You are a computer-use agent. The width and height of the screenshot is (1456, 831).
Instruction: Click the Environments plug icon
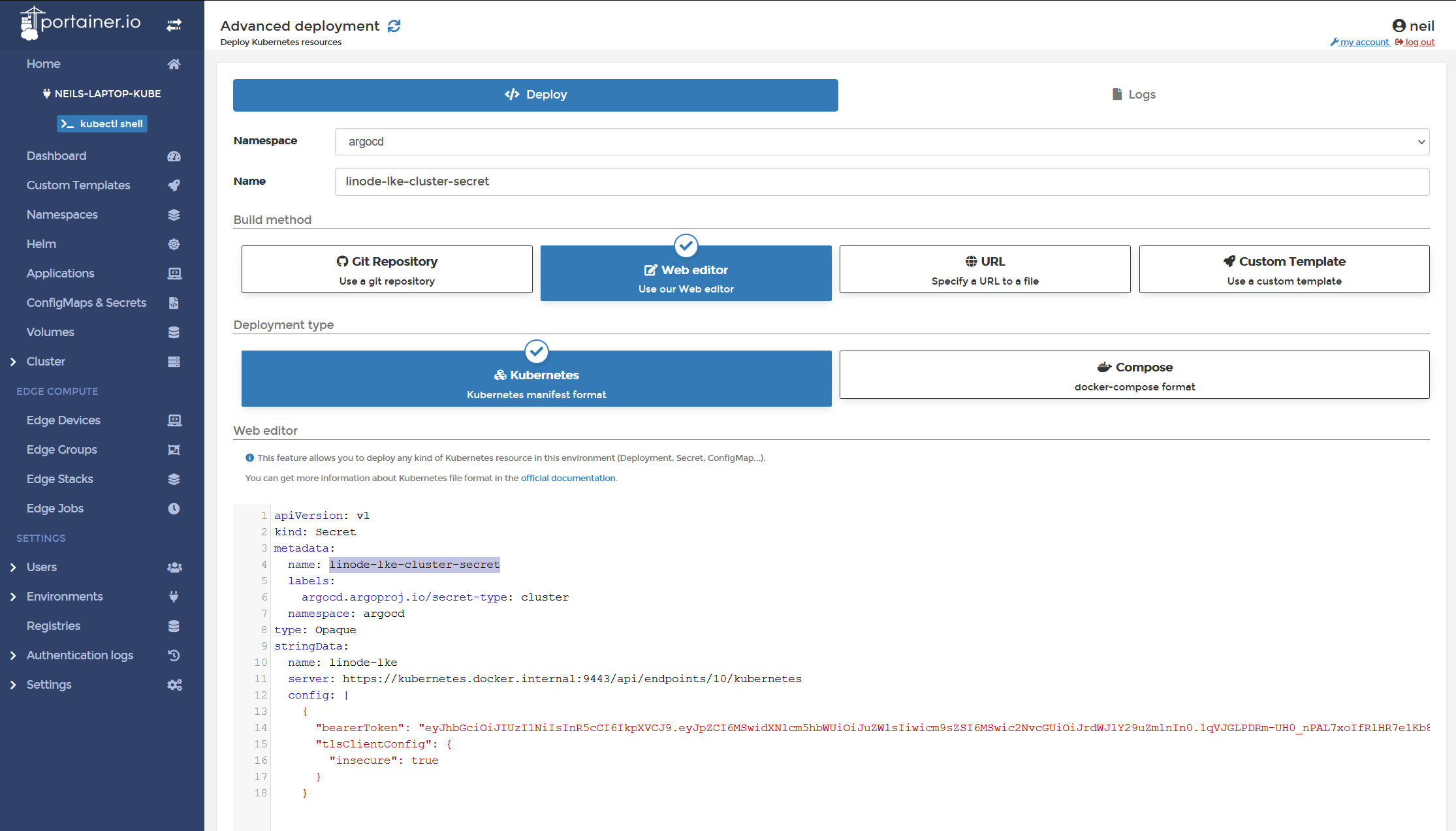tap(174, 597)
